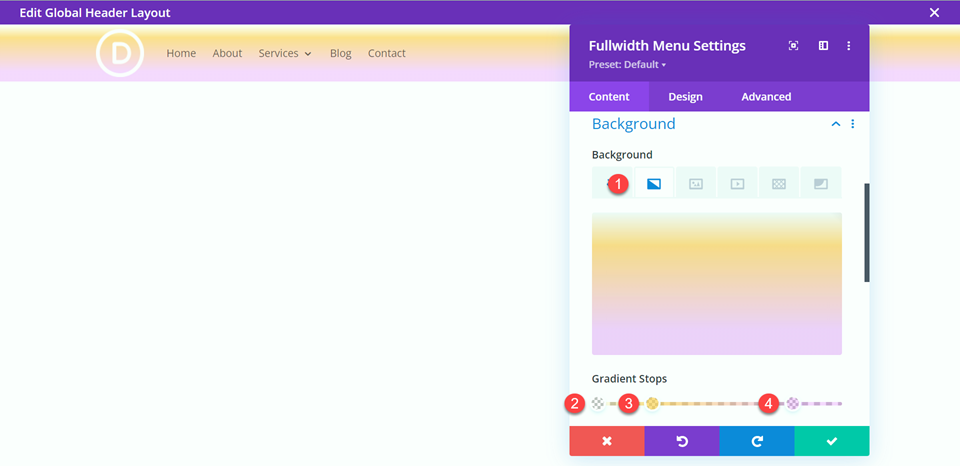960x466 pixels.
Task: Snap settings modal to sidebar icon
Action: (x=823, y=46)
